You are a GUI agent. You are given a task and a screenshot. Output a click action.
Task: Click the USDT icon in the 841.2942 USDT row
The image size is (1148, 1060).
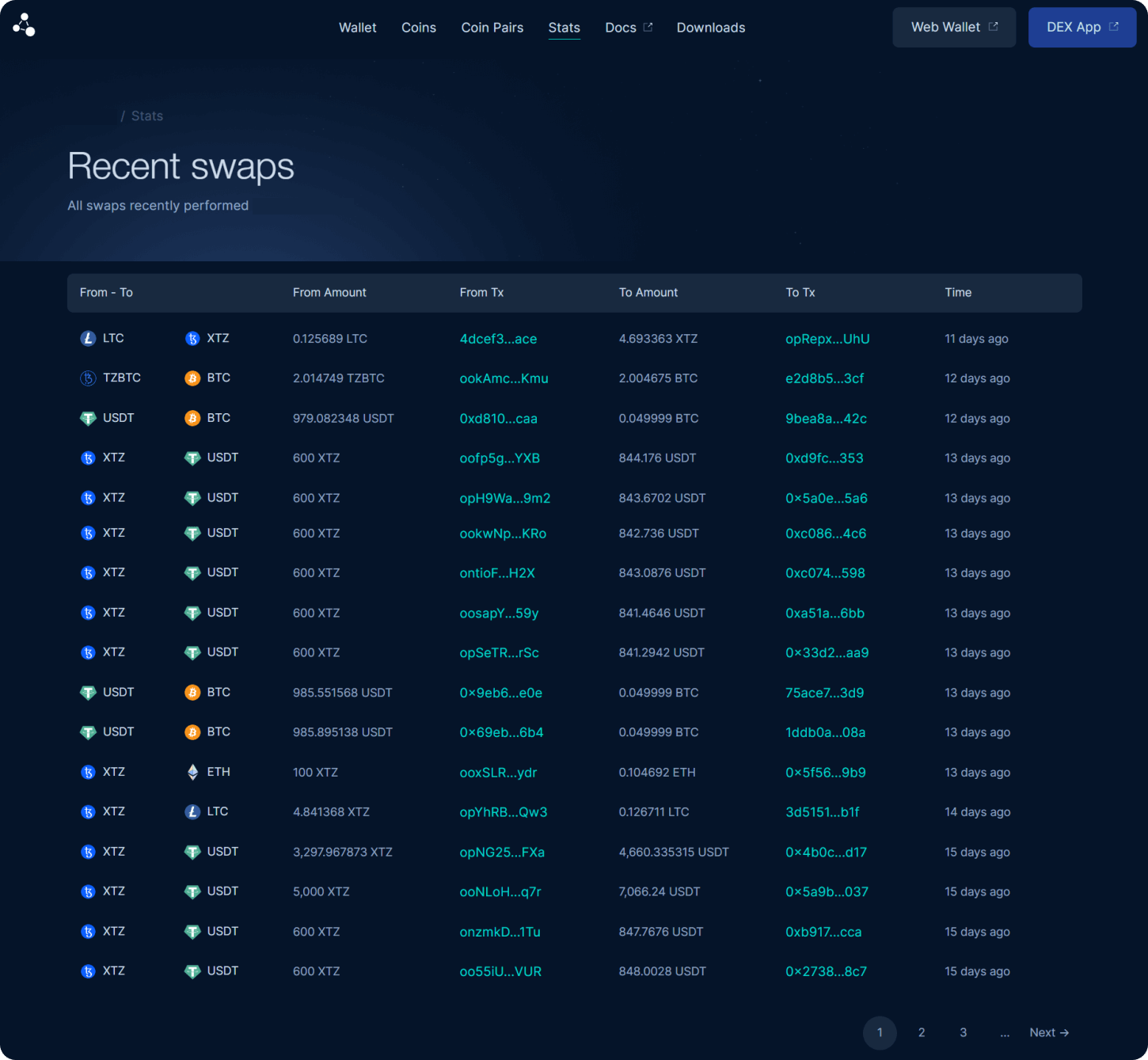tap(192, 653)
